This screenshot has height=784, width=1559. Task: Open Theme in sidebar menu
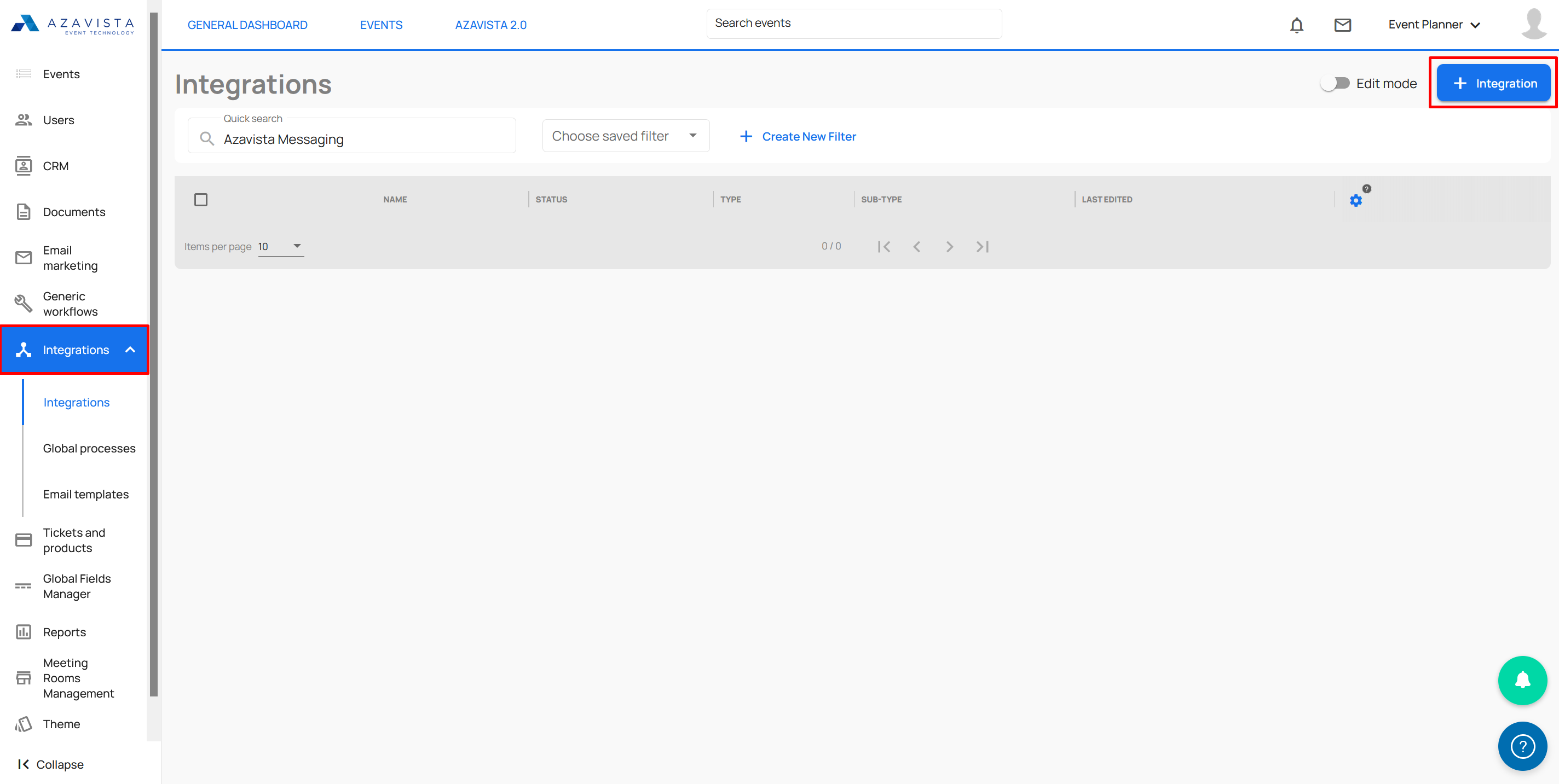click(61, 724)
